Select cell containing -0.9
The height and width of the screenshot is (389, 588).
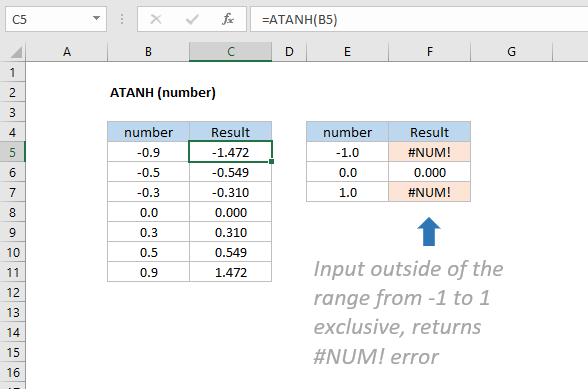[148, 152]
